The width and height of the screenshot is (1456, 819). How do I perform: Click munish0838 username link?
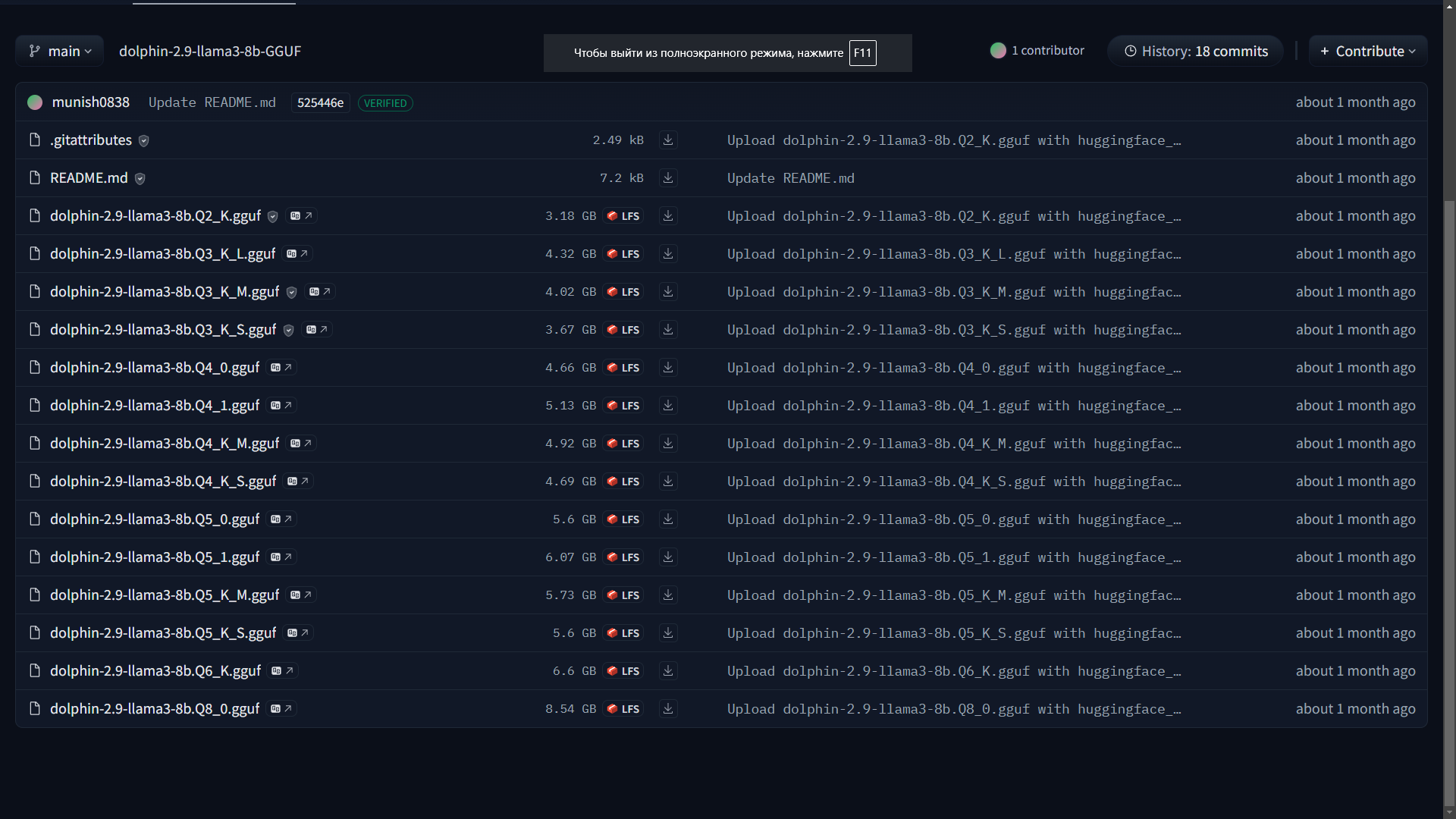click(x=91, y=102)
